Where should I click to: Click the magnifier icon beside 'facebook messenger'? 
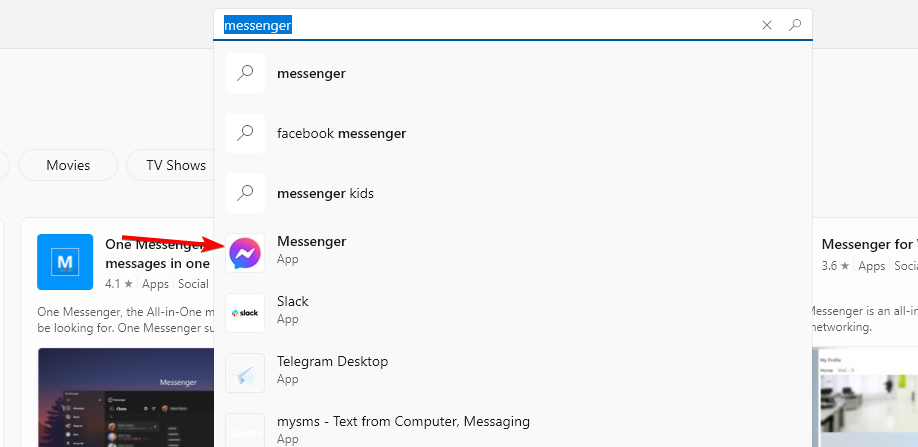coord(245,133)
